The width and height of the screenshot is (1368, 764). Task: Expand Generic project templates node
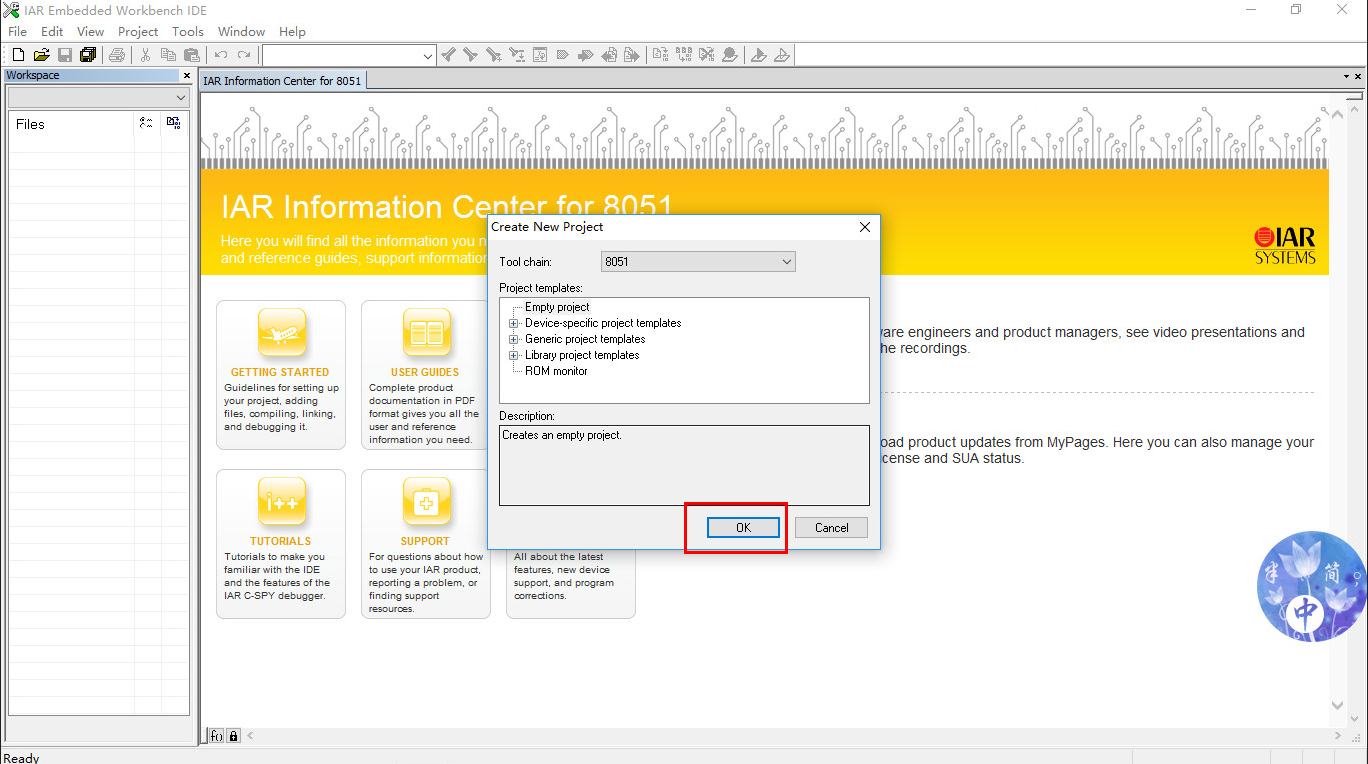pyautogui.click(x=514, y=339)
